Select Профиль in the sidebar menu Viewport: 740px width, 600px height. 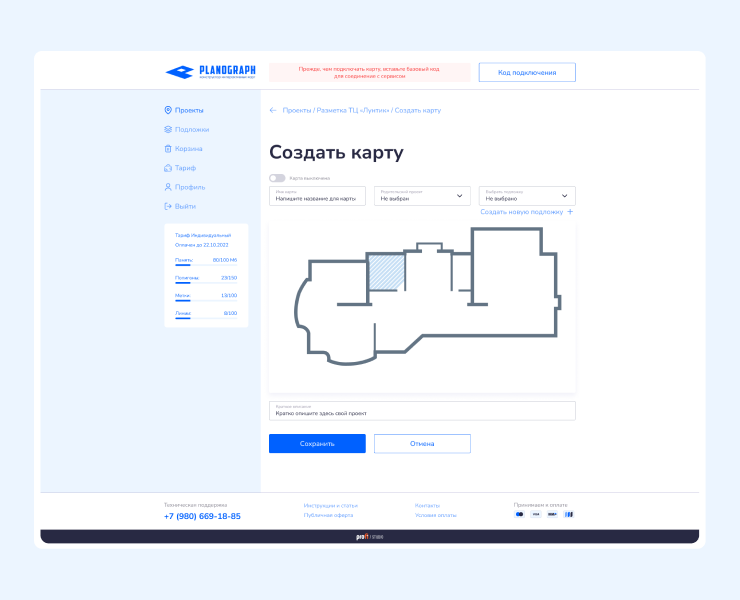click(x=190, y=187)
